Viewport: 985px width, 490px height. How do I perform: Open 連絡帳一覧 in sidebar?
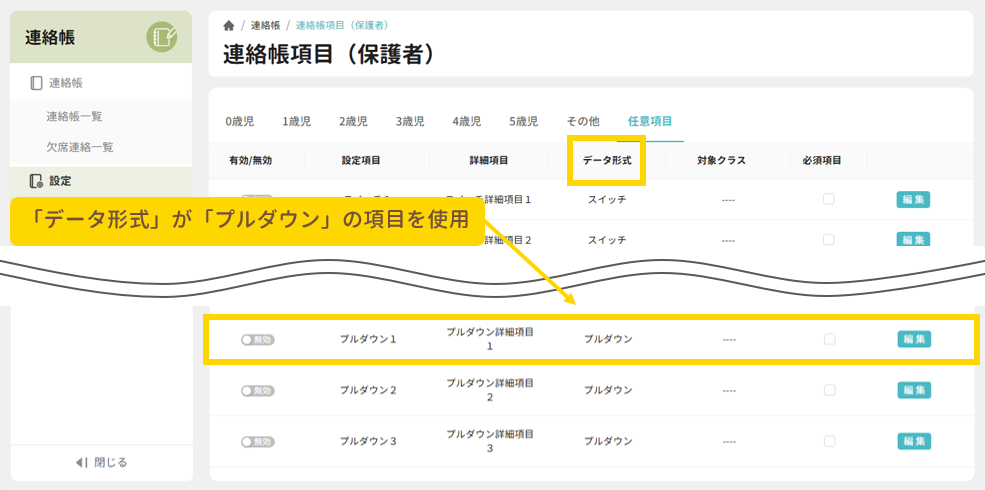click(74, 116)
